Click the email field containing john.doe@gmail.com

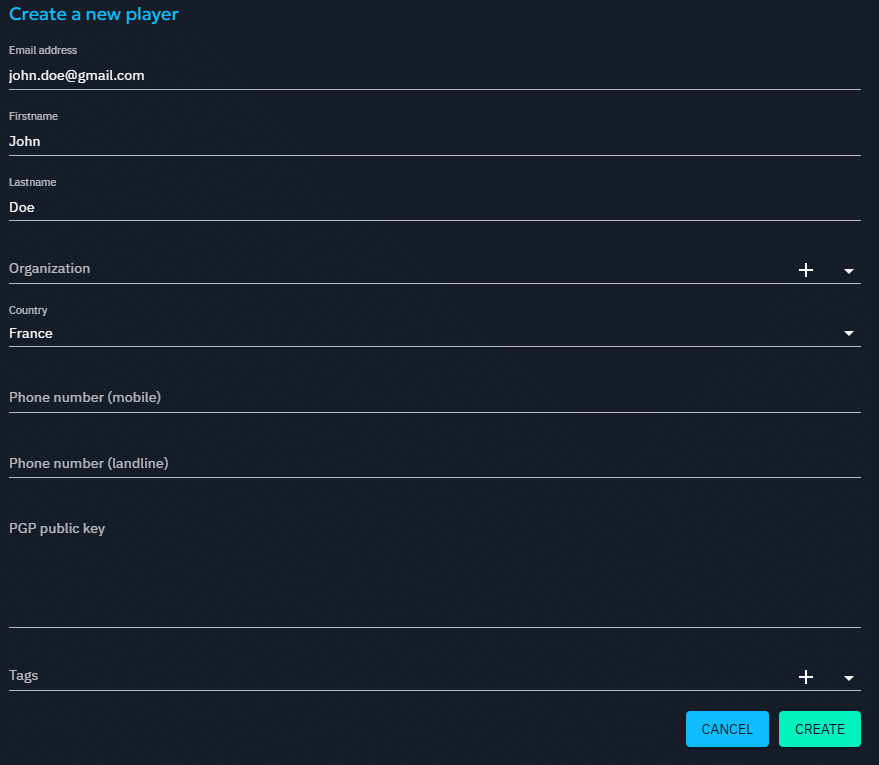click(x=400, y=75)
